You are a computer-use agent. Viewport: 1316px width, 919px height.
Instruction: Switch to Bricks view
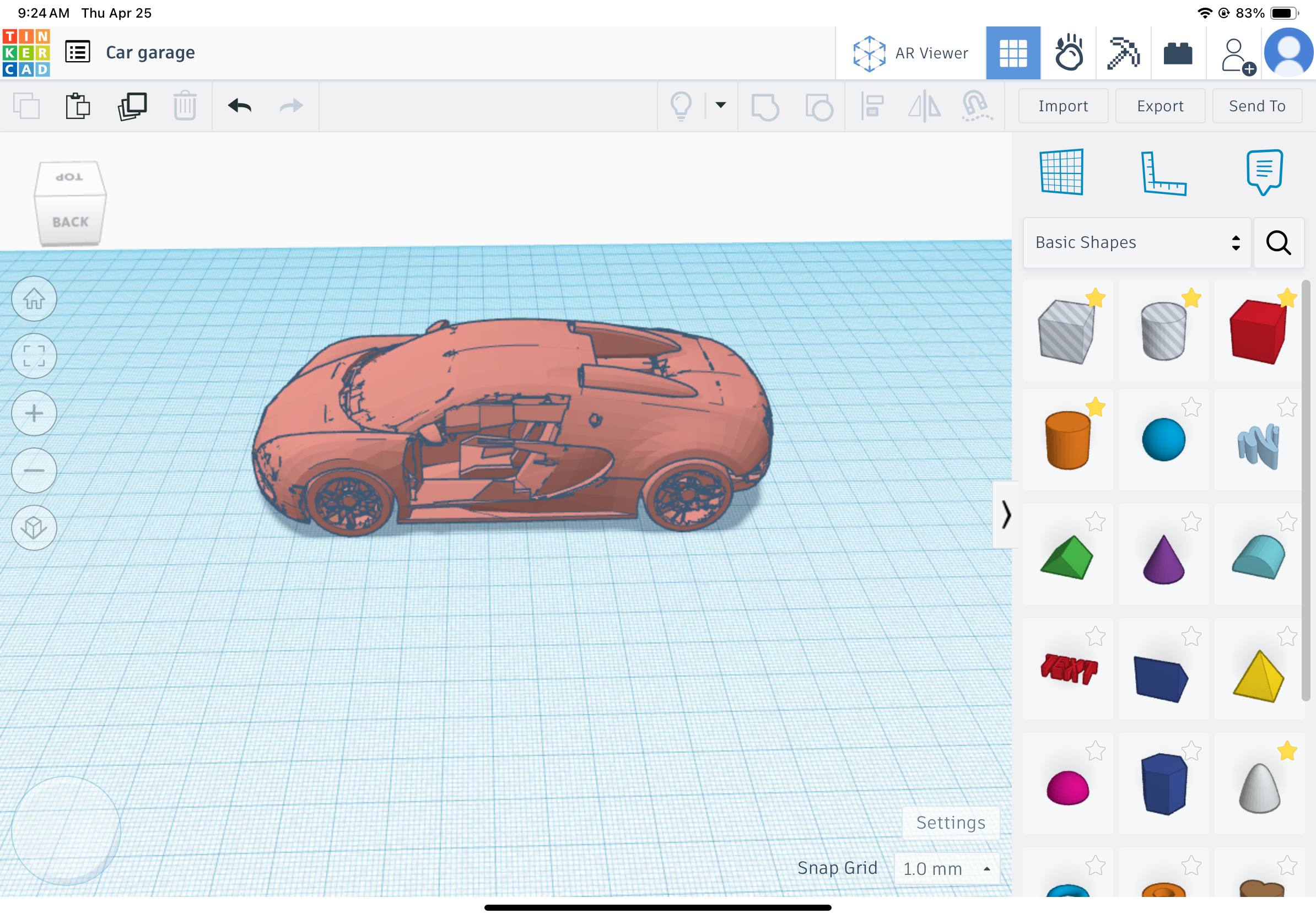click(1178, 53)
